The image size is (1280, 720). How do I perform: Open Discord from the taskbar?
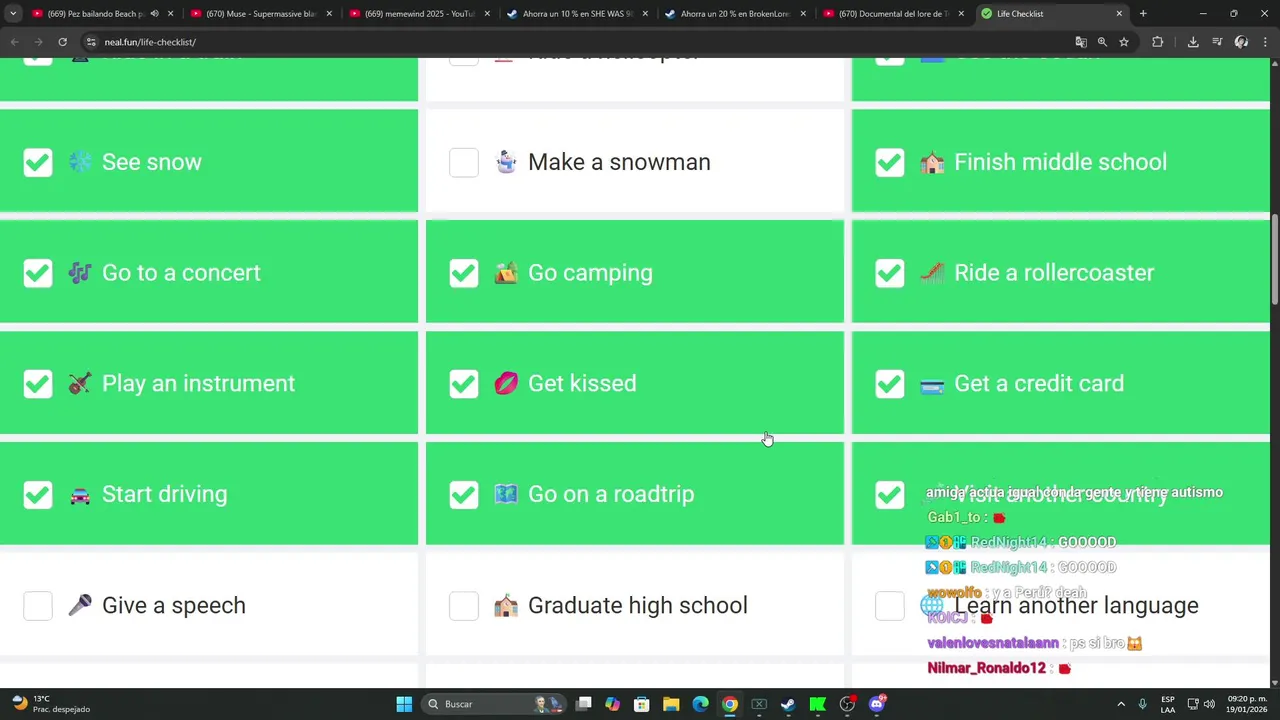tap(877, 704)
